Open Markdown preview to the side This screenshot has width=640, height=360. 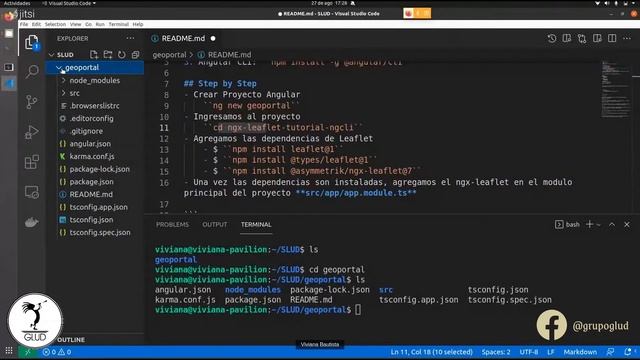tap(567, 38)
